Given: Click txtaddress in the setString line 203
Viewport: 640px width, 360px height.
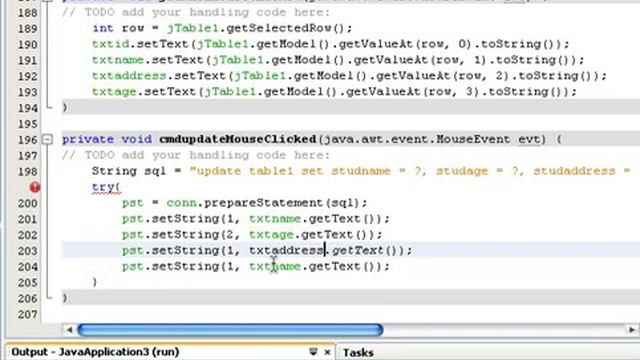Looking at the screenshot, I should click(x=287, y=251).
